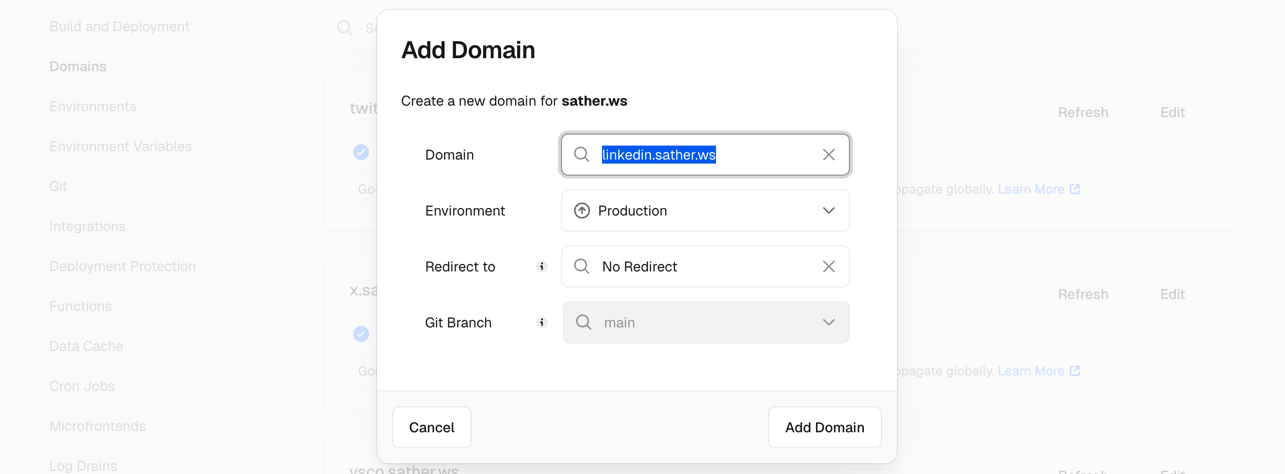
Task: Select Domains in the settings sidebar
Action: pyautogui.click(x=78, y=67)
